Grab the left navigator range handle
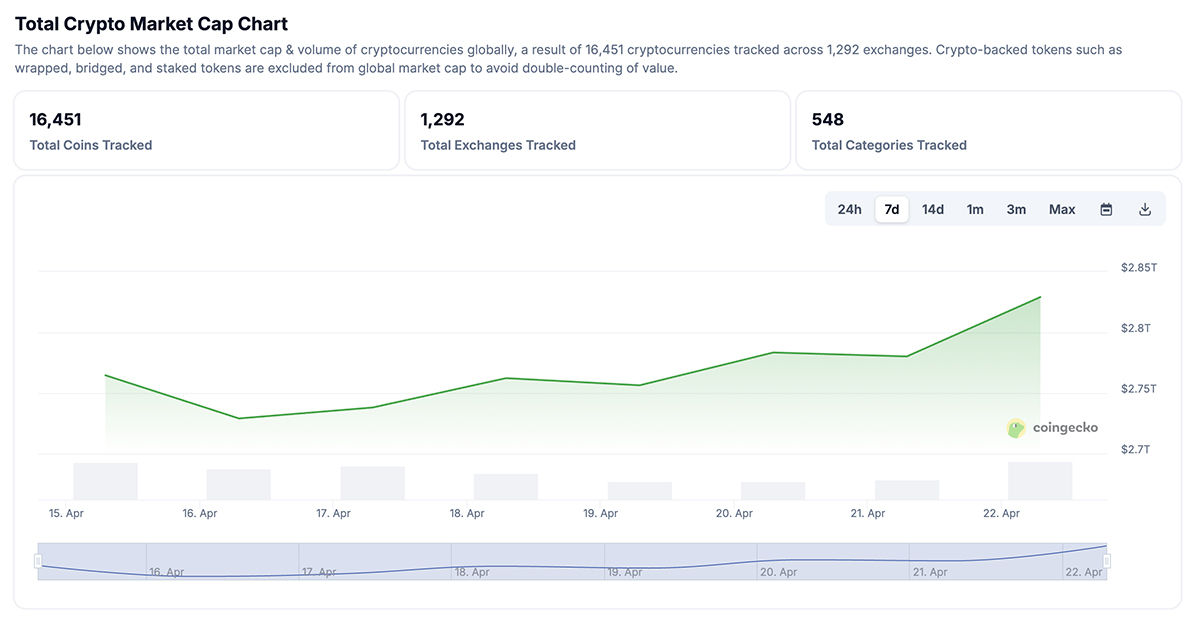The height and width of the screenshot is (630, 1200). coord(38,561)
